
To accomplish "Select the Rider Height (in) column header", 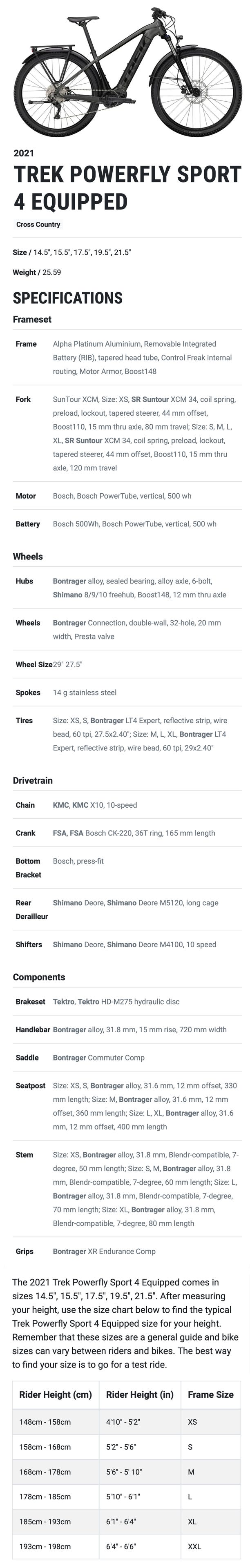I will tap(139, 1394).
